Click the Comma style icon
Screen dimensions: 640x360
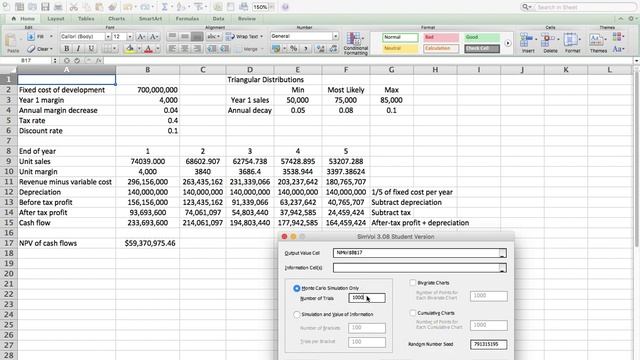tap(306, 49)
